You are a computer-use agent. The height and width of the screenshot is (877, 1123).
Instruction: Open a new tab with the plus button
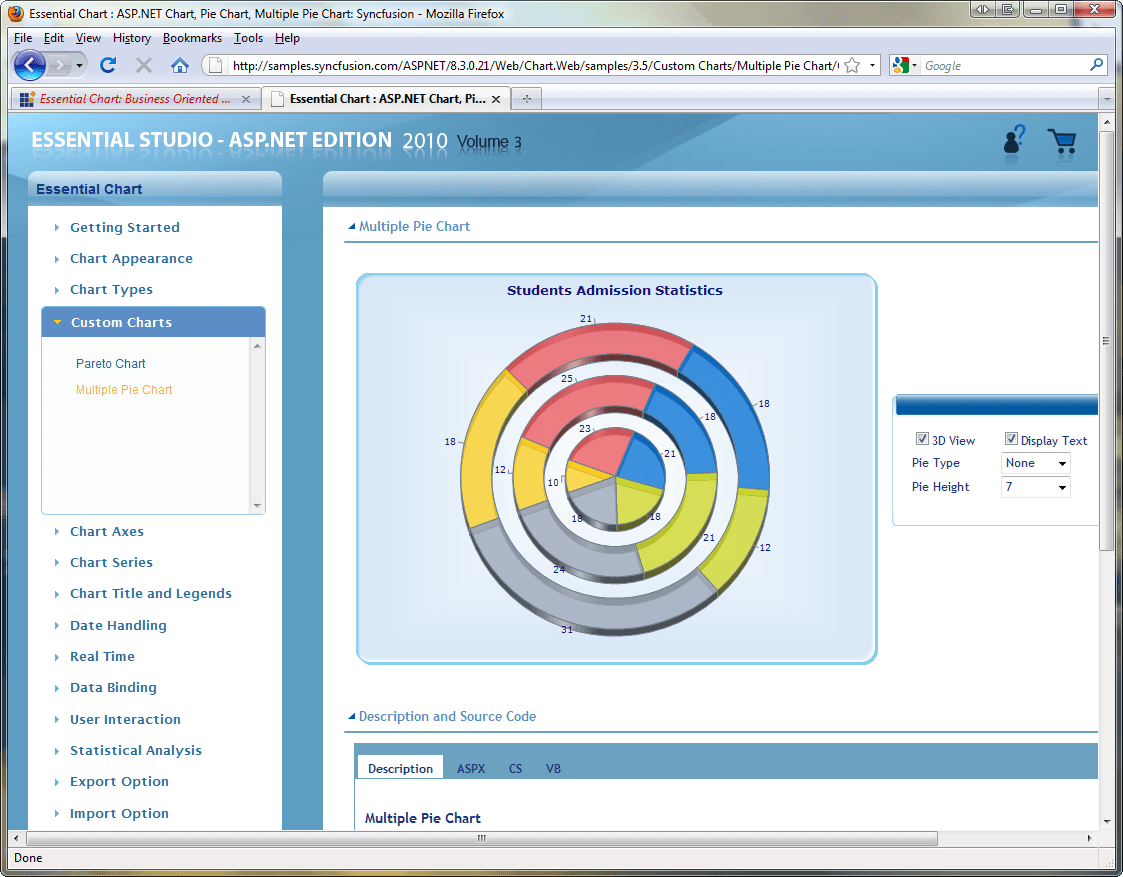coord(527,99)
